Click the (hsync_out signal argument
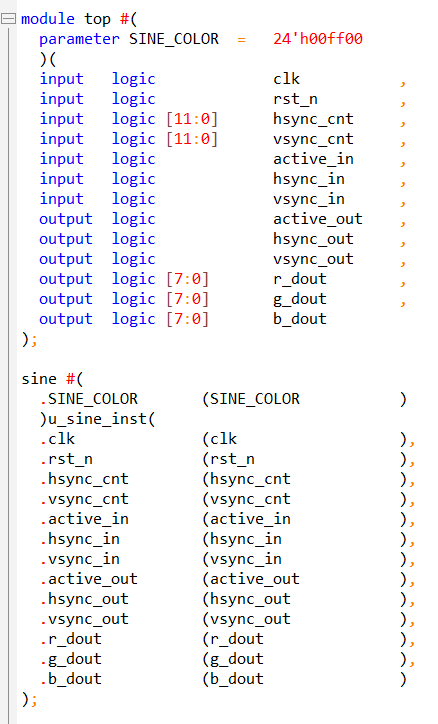Image resolution: width=438 pixels, height=724 pixels. pyautogui.click(x=246, y=599)
